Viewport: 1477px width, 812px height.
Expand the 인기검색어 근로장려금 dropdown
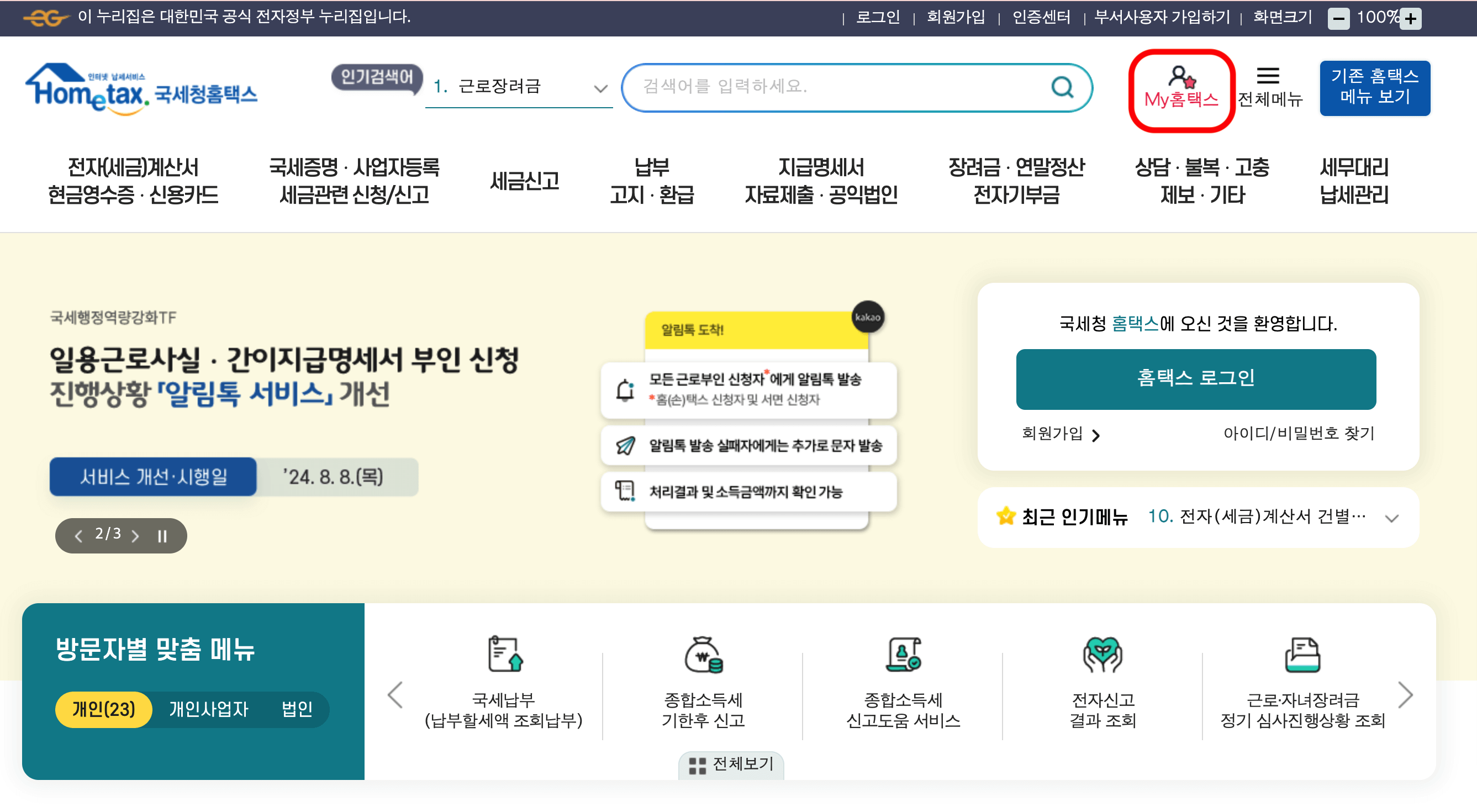600,88
